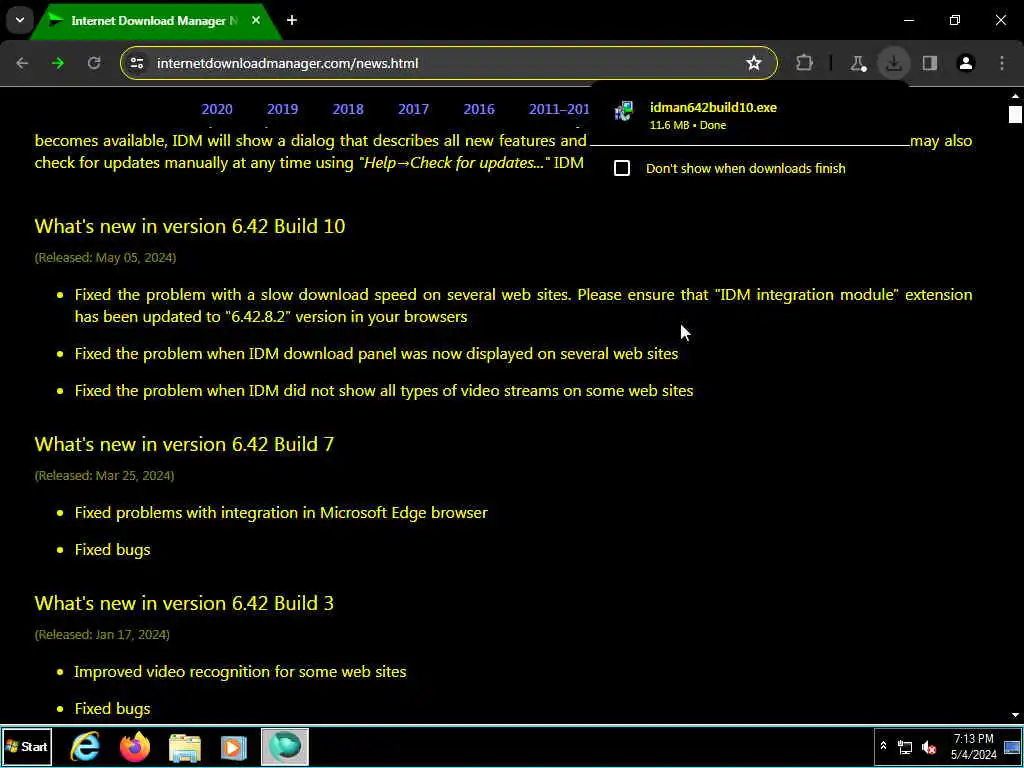Open File Explorer folder from taskbar

click(x=185, y=746)
